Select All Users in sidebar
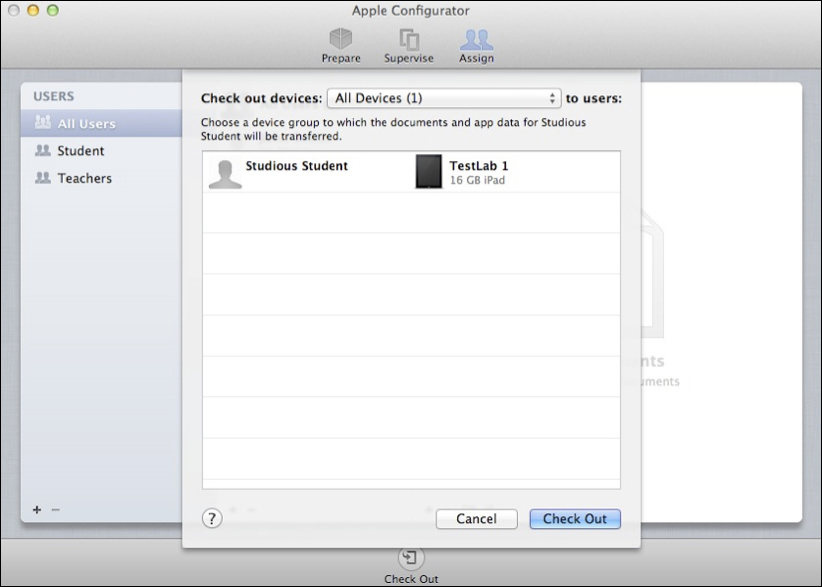 pyautogui.click(x=101, y=123)
